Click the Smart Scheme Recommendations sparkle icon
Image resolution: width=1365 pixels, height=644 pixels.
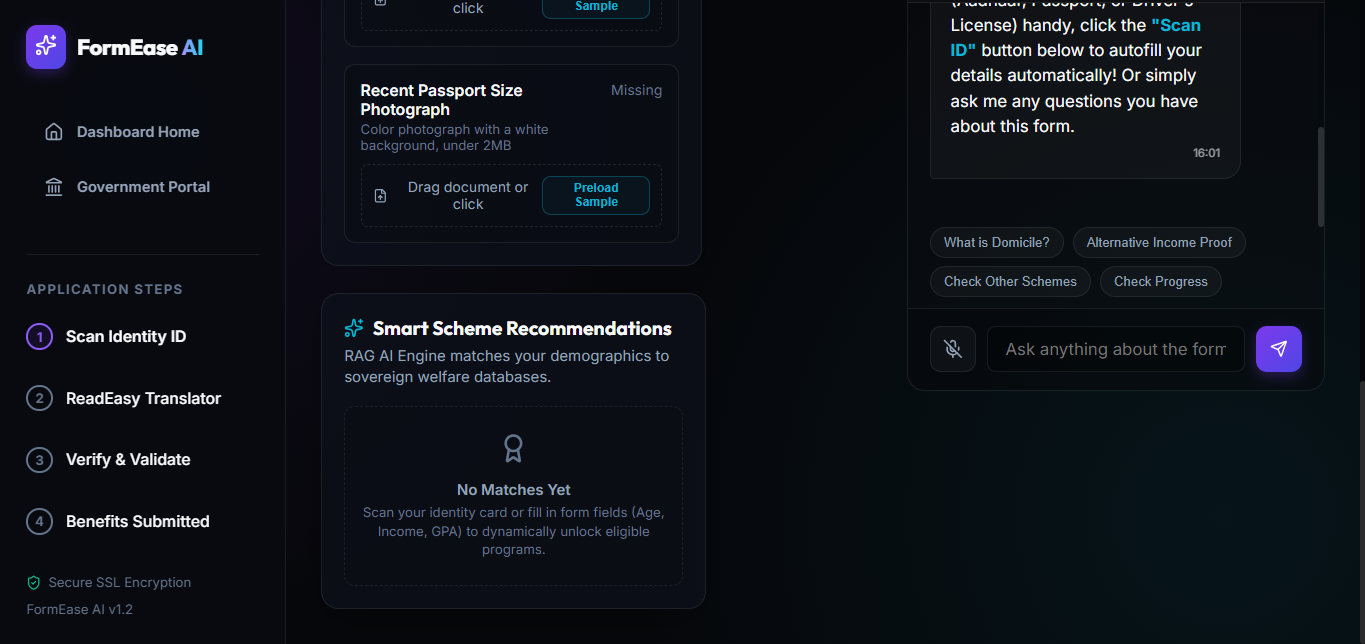(354, 328)
